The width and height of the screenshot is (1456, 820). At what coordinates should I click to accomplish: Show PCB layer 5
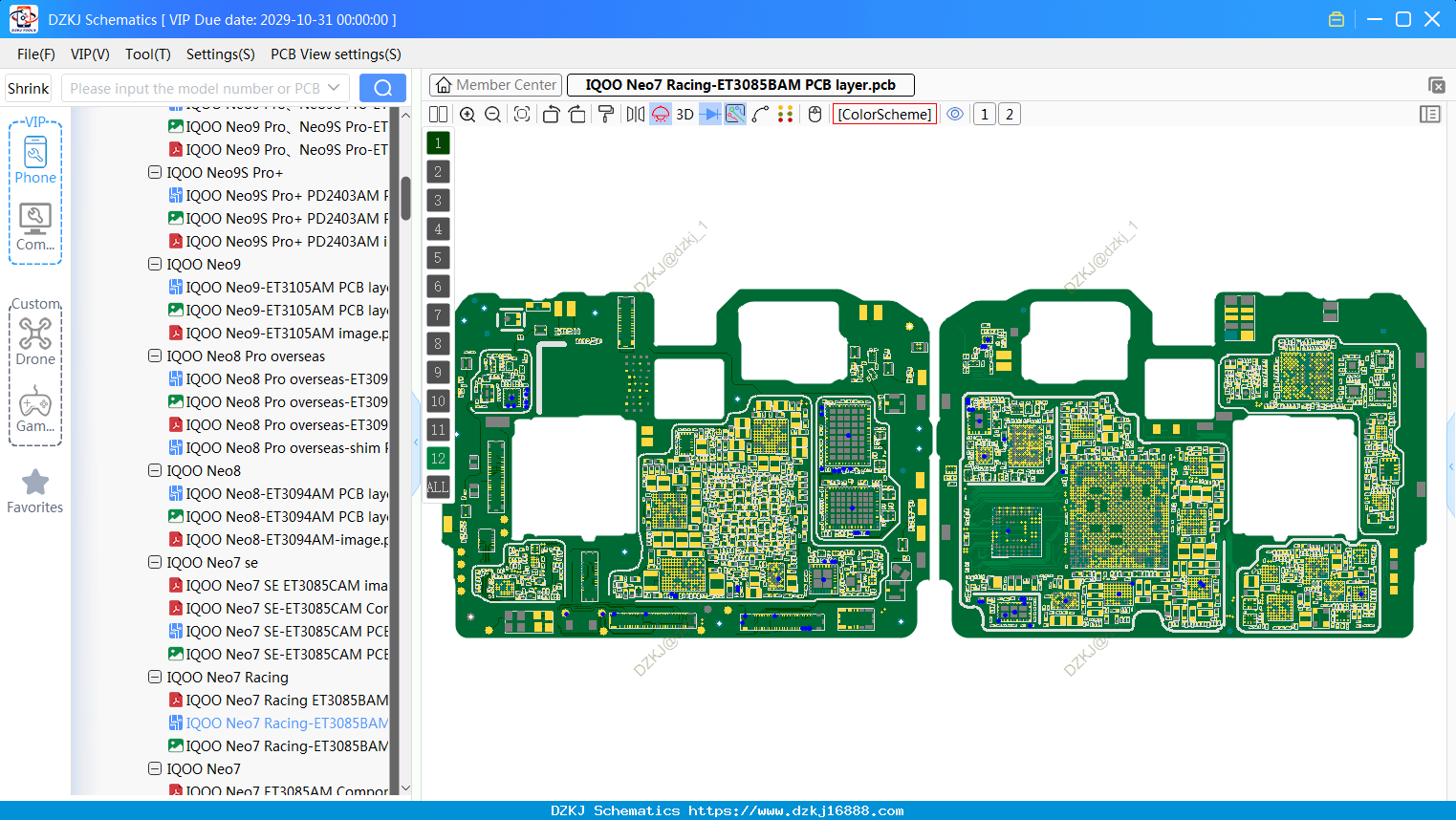click(x=438, y=258)
